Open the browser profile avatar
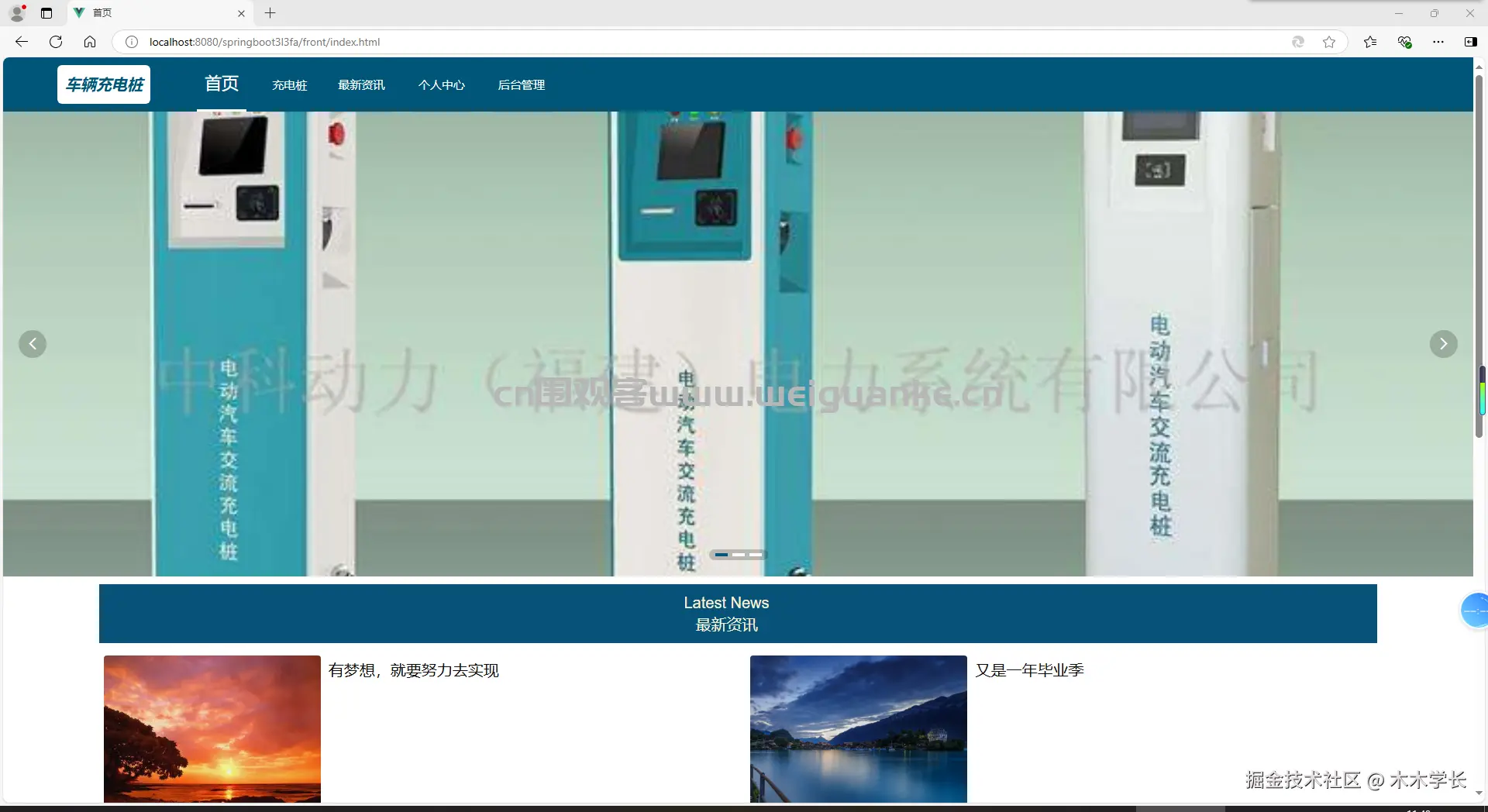The width and height of the screenshot is (1488, 812). 17,13
